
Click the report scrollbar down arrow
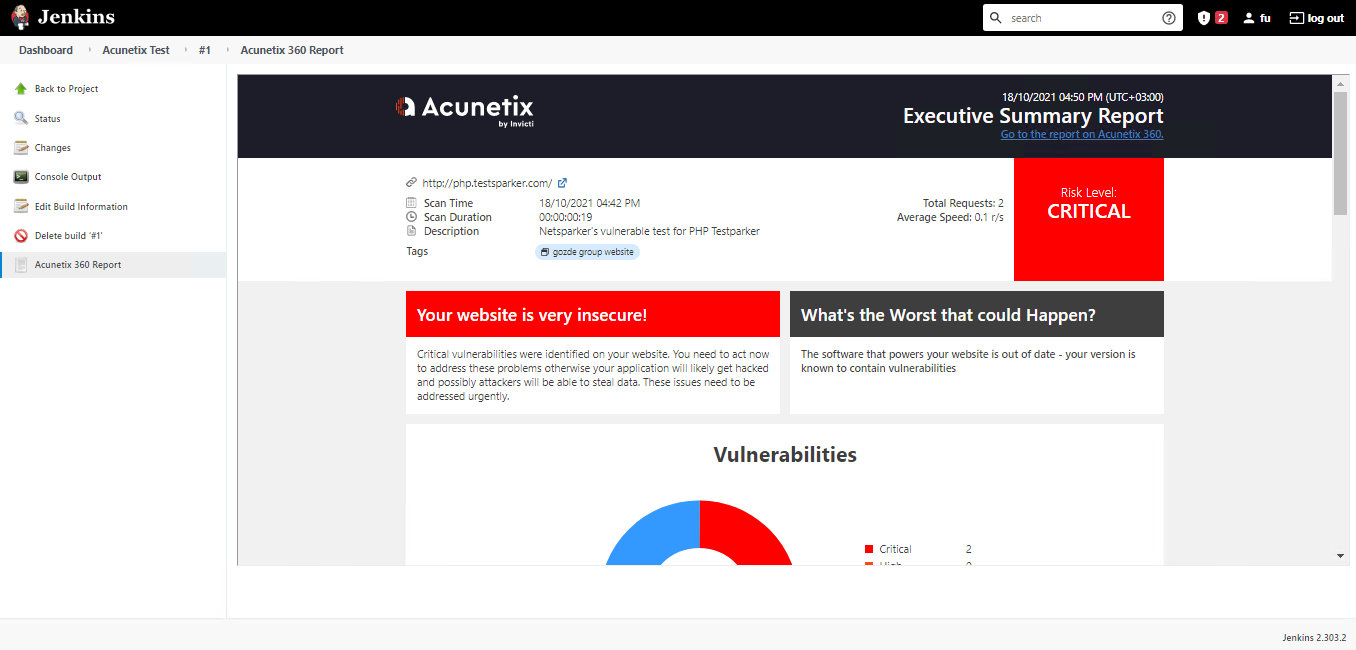point(1341,555)
